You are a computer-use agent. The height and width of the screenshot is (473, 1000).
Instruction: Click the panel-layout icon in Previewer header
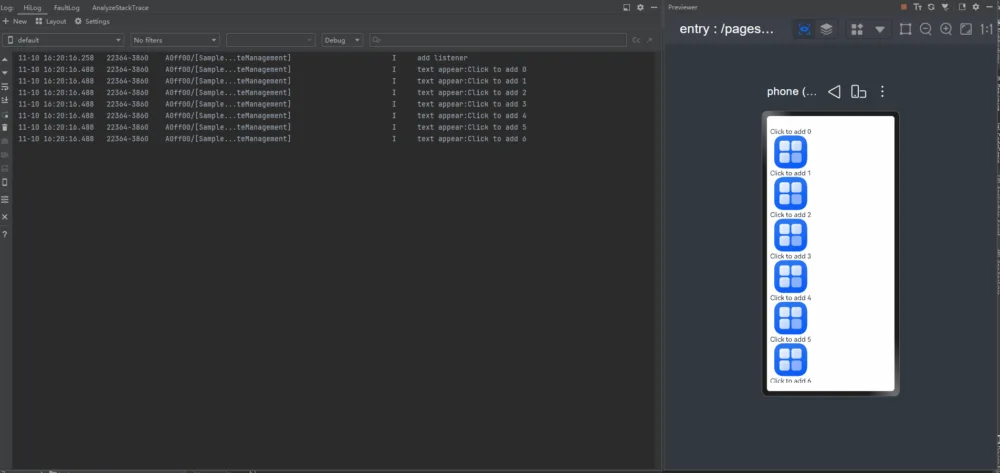962,7
